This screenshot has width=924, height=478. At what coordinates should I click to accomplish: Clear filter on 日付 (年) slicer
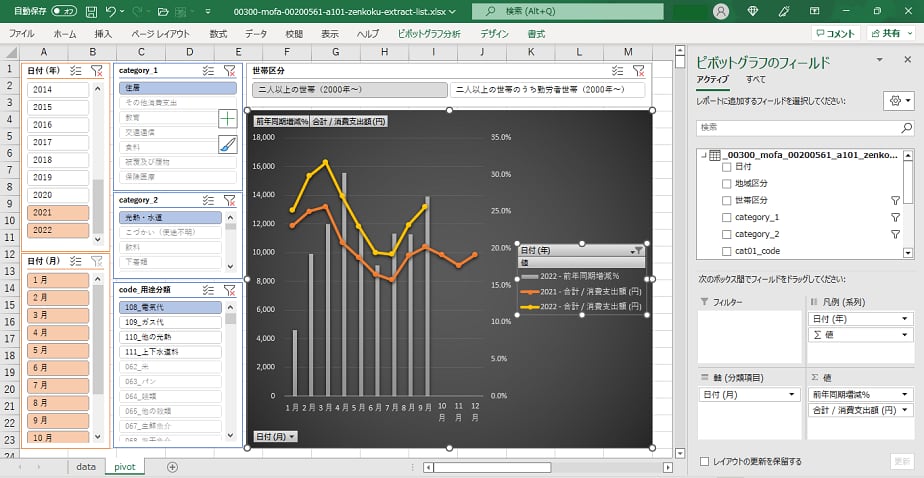pos(97,71)
